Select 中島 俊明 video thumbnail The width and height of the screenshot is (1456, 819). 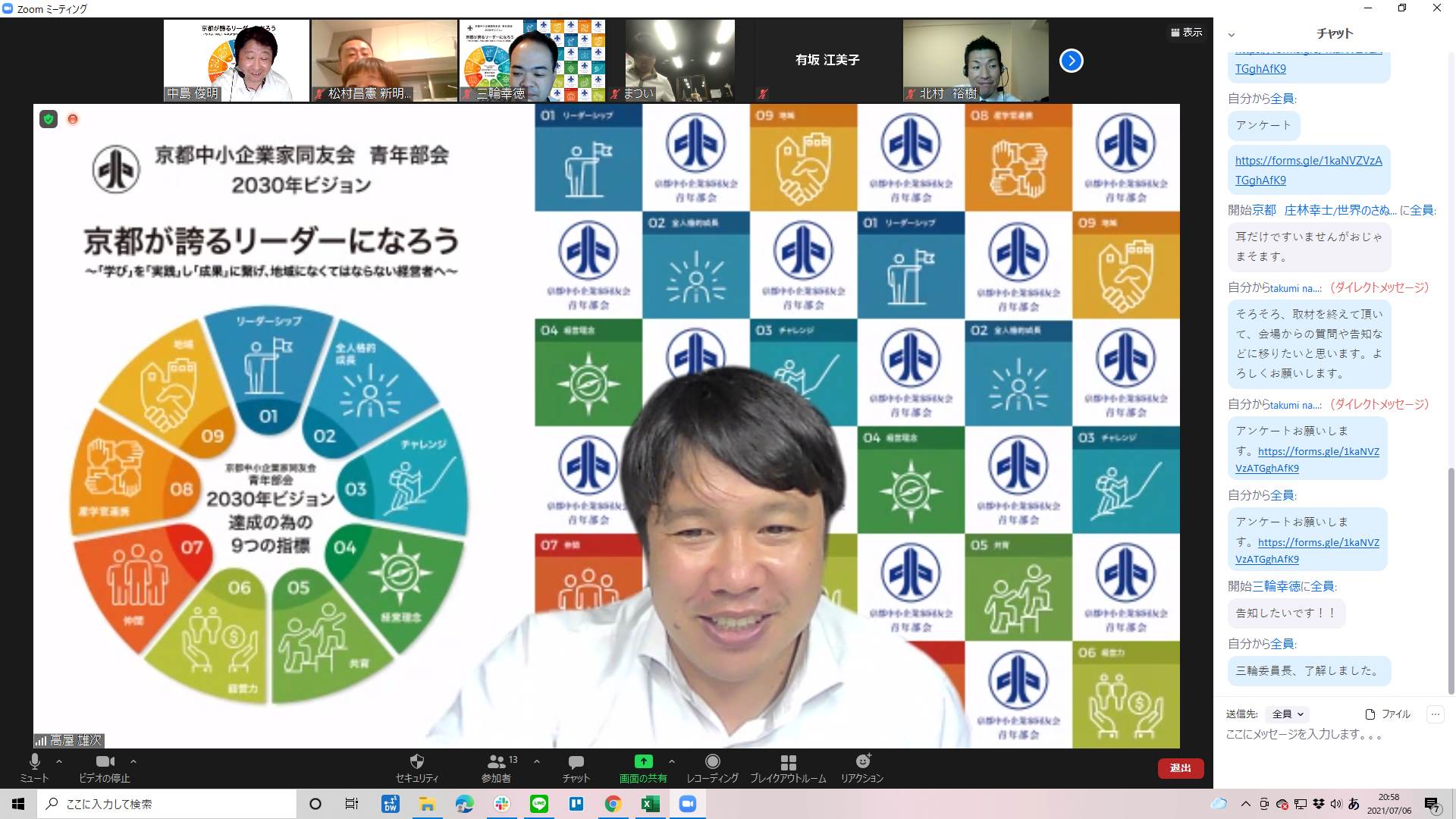(237, 61)
